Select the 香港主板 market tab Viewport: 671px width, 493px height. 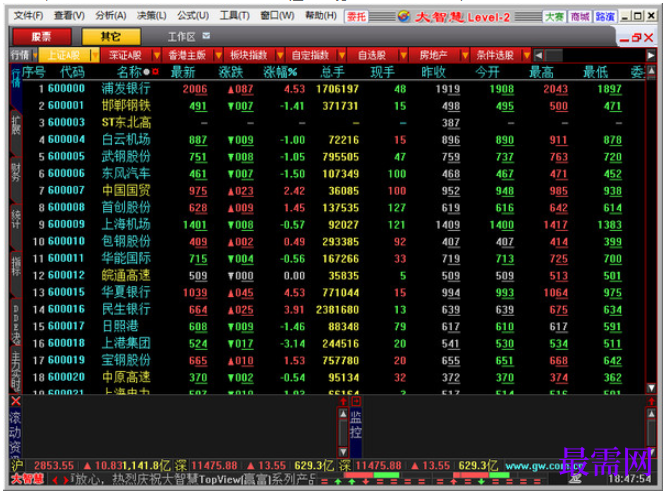click(x=187, y=55)
